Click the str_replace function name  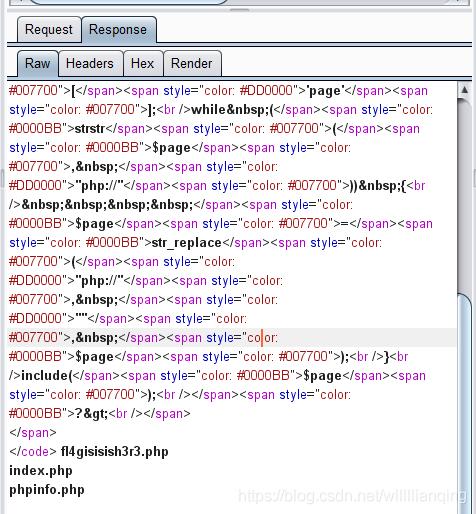[187, 243]
